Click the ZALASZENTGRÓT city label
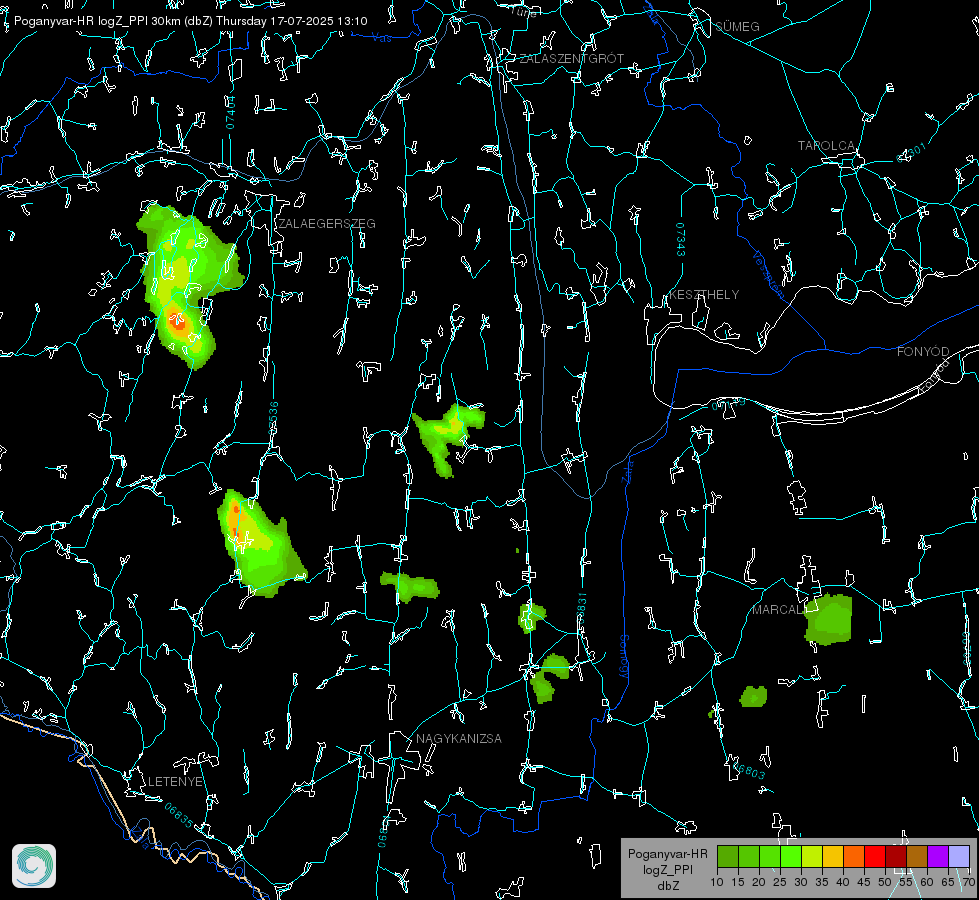The image size is (979, 900). pyautogui.click(x=571, y=58)
